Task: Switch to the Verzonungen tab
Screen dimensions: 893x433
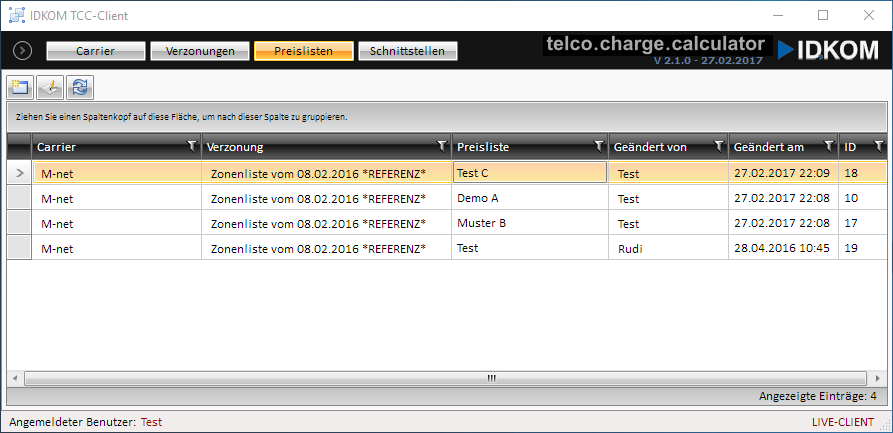Action: tap(200, 51)
